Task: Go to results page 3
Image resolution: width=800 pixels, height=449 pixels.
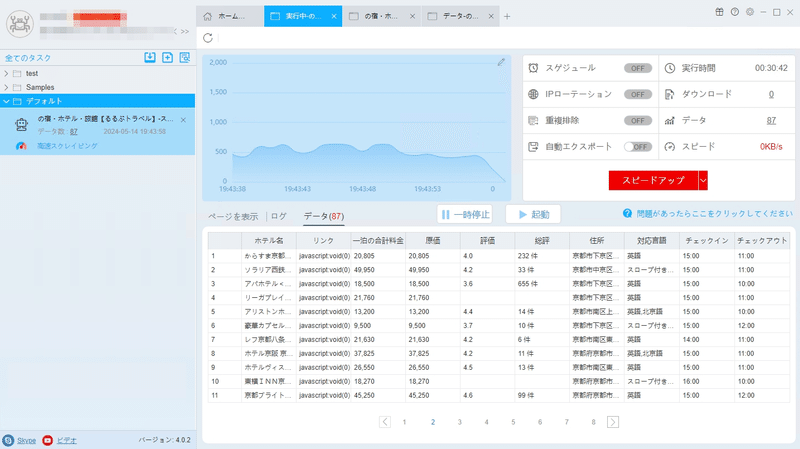Action: point(460,422)
